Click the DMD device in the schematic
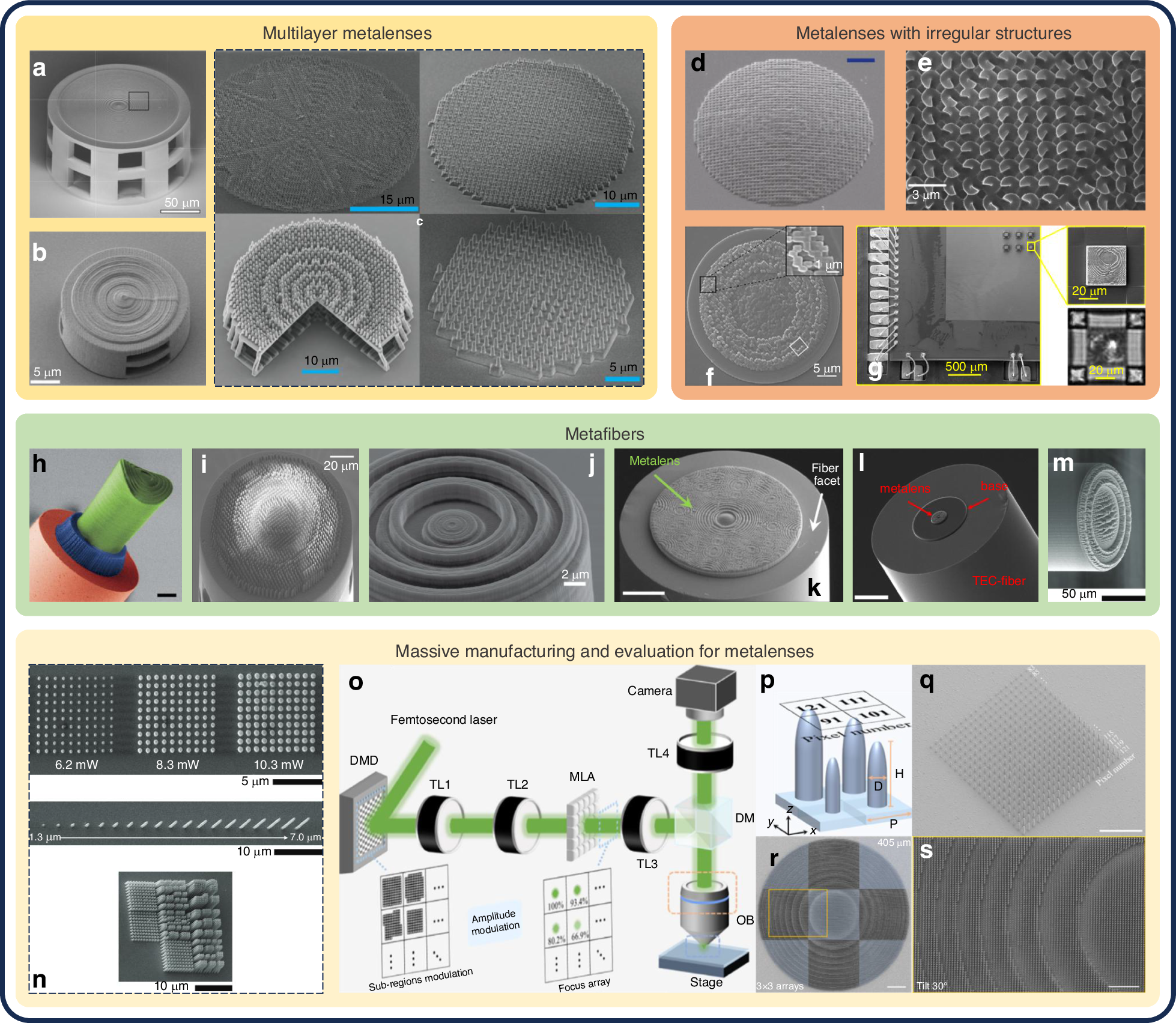This screenshot has width=1176, height=1023. click(364, 822)
